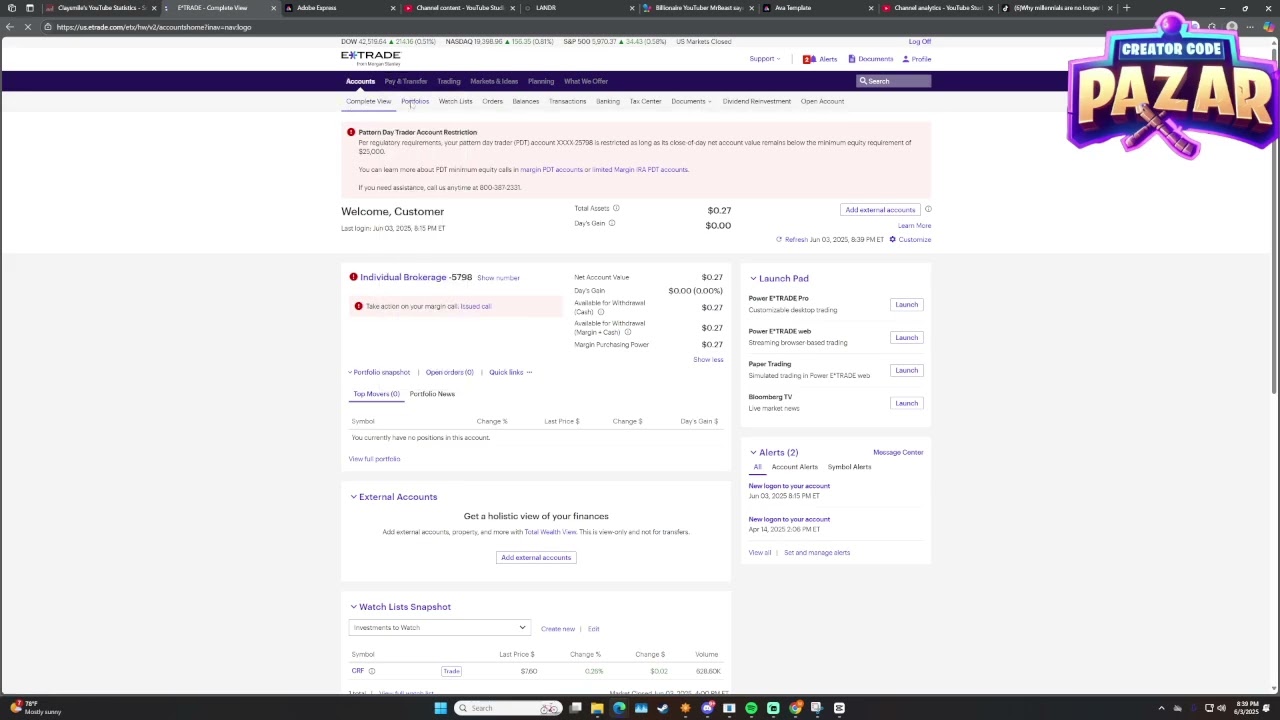The image size is (1280, 720).
Task: Open the Pay & Transfer menu
Action: click(405, 81)
